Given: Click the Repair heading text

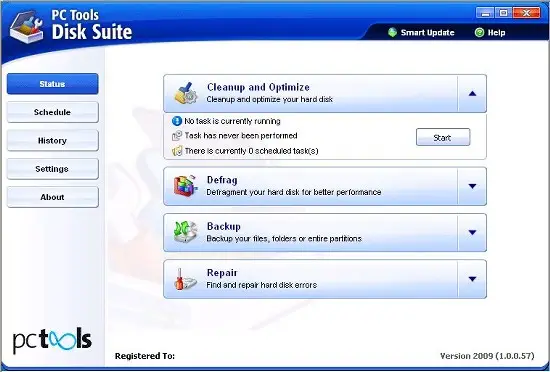Looking at the screenshot, I should [222, 272].
